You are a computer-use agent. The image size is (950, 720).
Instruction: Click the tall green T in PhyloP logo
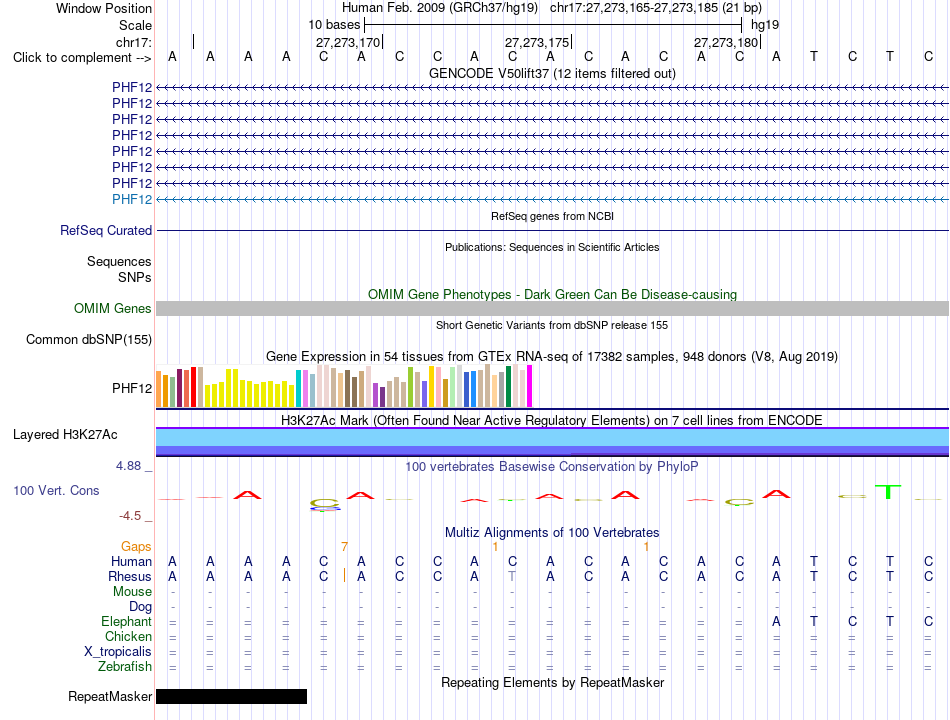[888, 492]
